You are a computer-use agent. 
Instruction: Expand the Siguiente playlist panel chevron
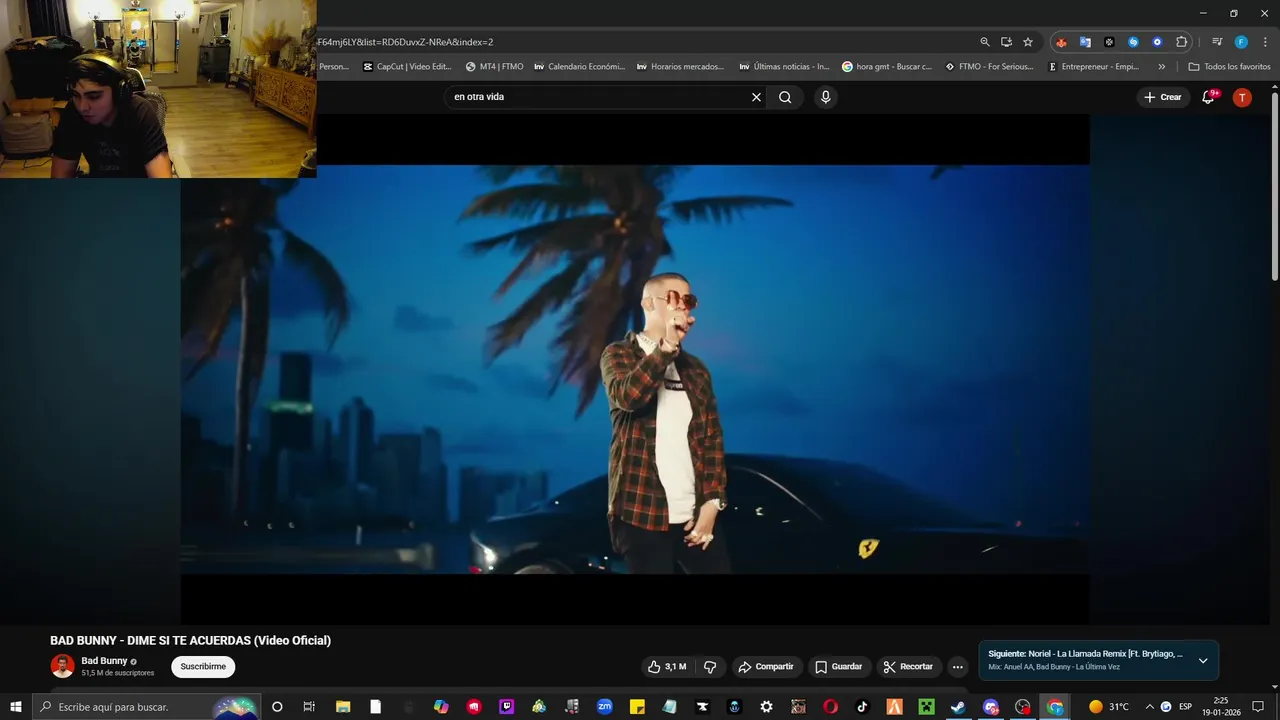point(1203,660)
